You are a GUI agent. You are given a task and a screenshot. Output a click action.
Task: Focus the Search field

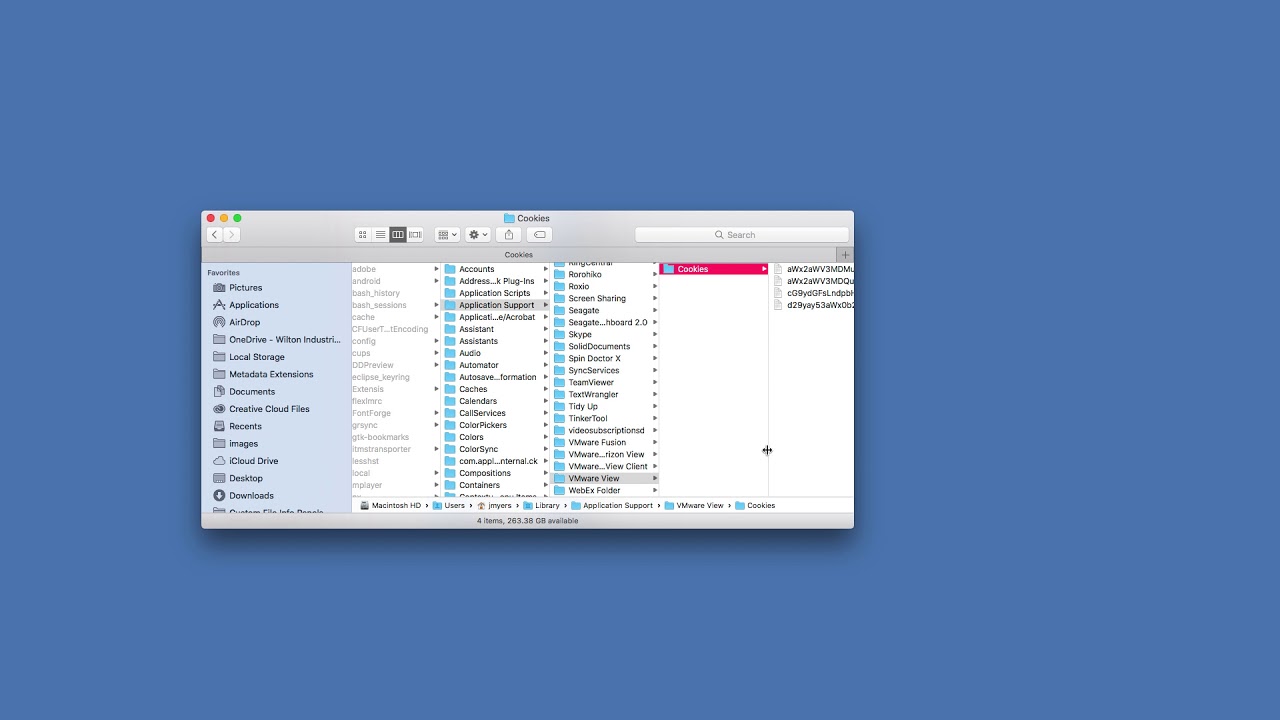click(x=742, y=234)
